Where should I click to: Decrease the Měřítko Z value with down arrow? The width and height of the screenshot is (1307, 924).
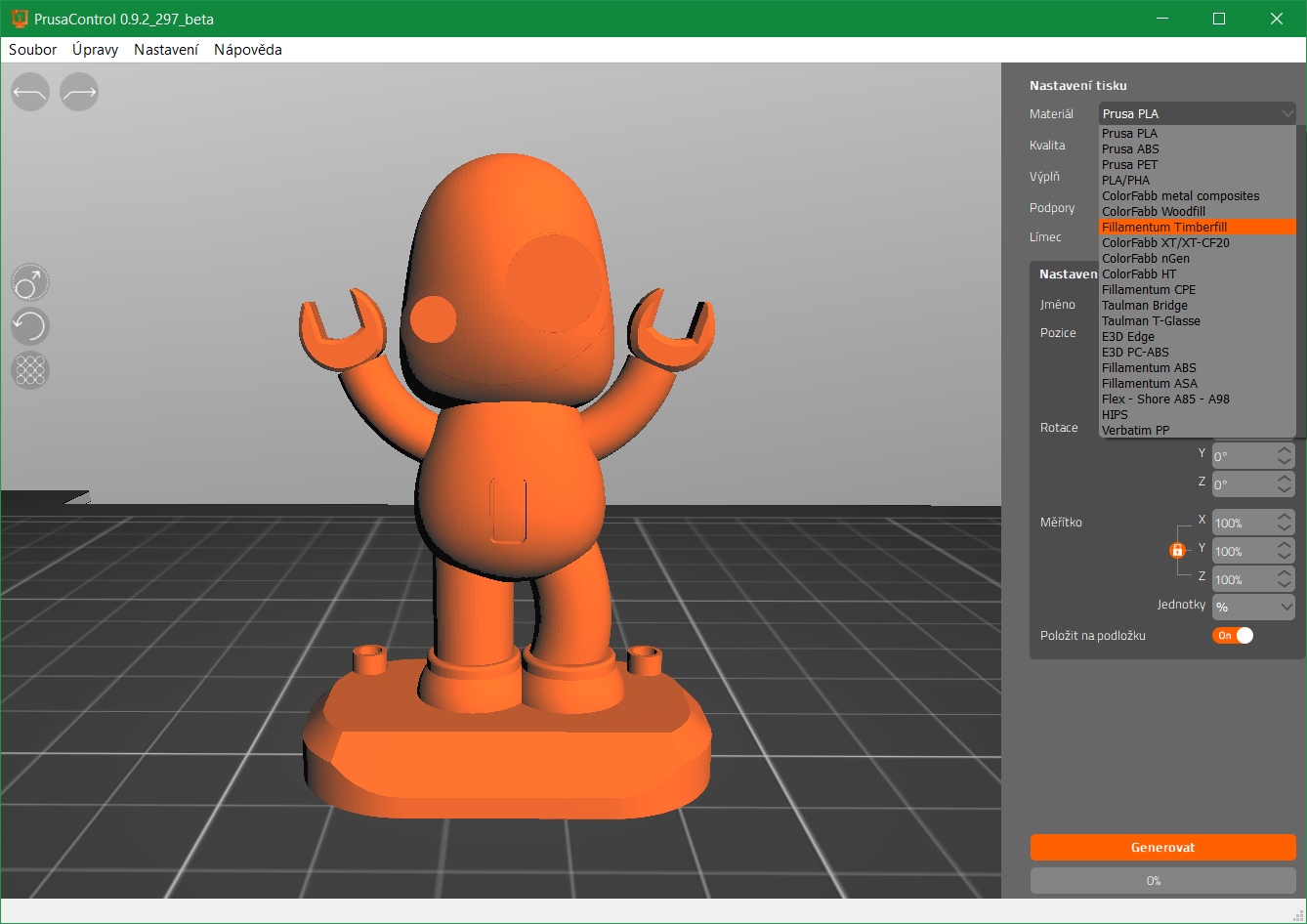[1285, 587]
